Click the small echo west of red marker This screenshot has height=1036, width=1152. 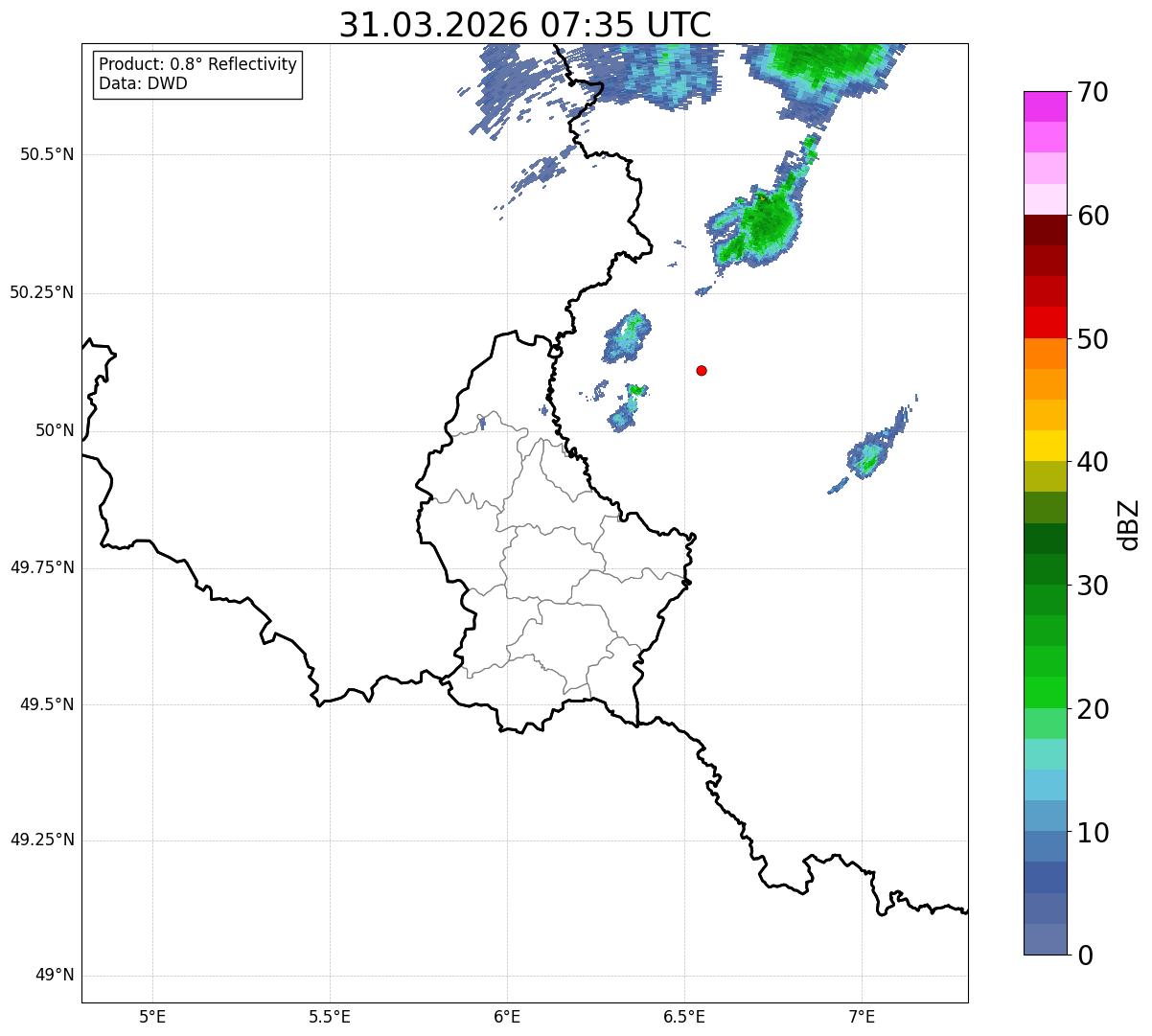point(628,336)
